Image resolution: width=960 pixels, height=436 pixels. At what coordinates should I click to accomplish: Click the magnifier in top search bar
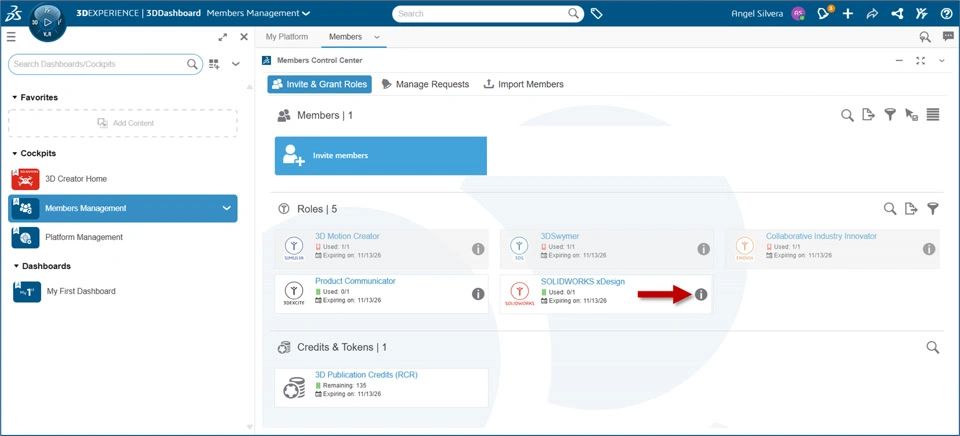pos(573,13)
